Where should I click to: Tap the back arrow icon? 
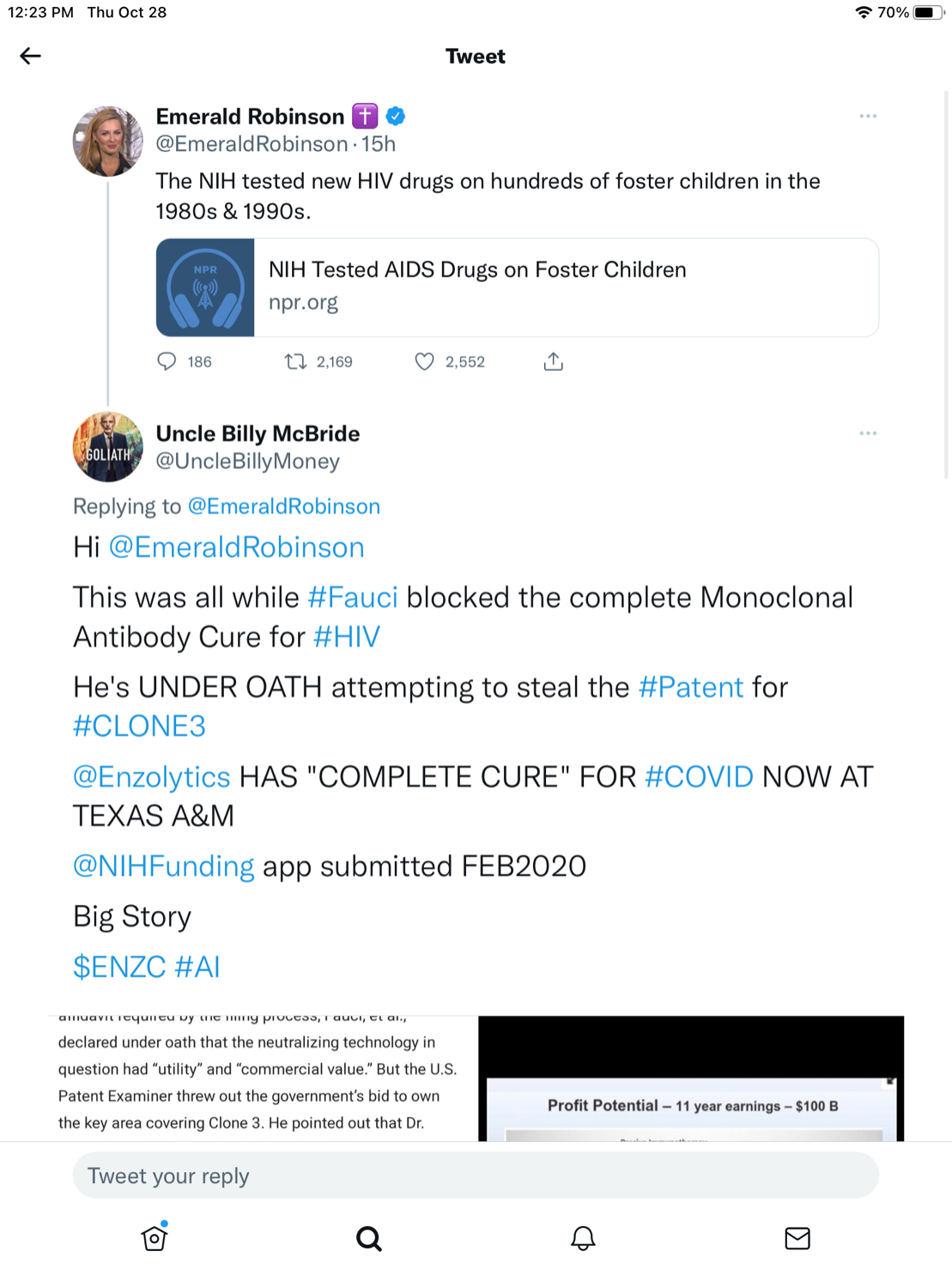point(30,57)
